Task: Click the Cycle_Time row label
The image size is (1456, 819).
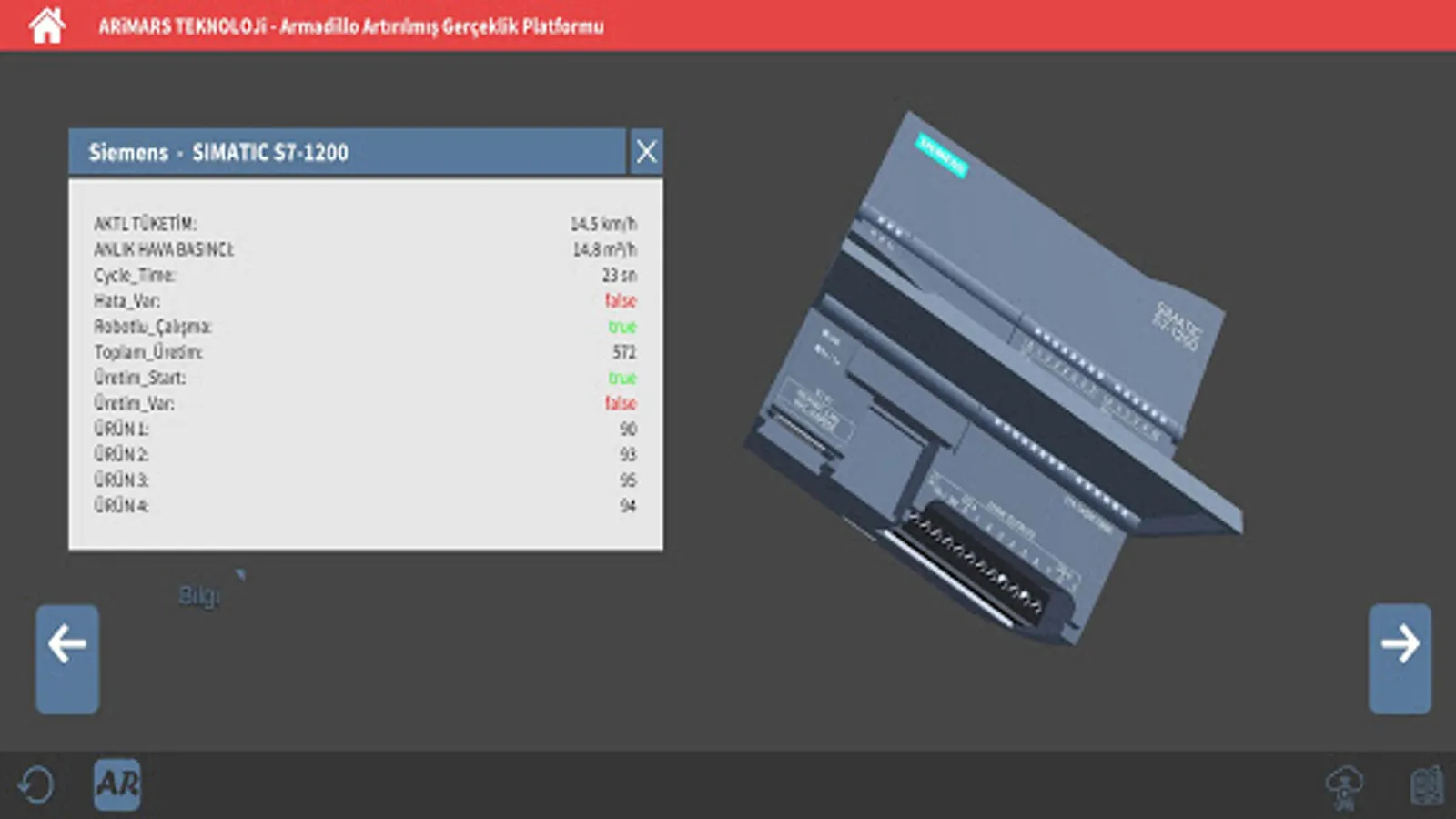Action: pos(135,275)
